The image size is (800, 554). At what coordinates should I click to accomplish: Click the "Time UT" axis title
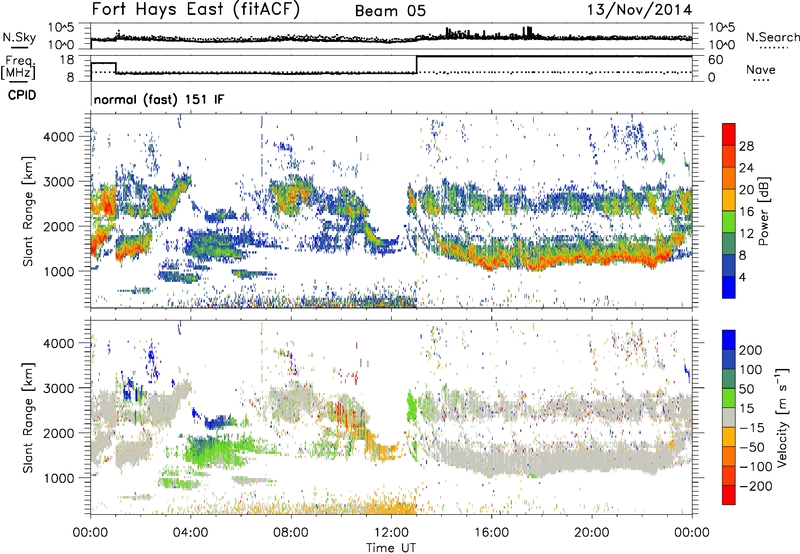(391, 548)
